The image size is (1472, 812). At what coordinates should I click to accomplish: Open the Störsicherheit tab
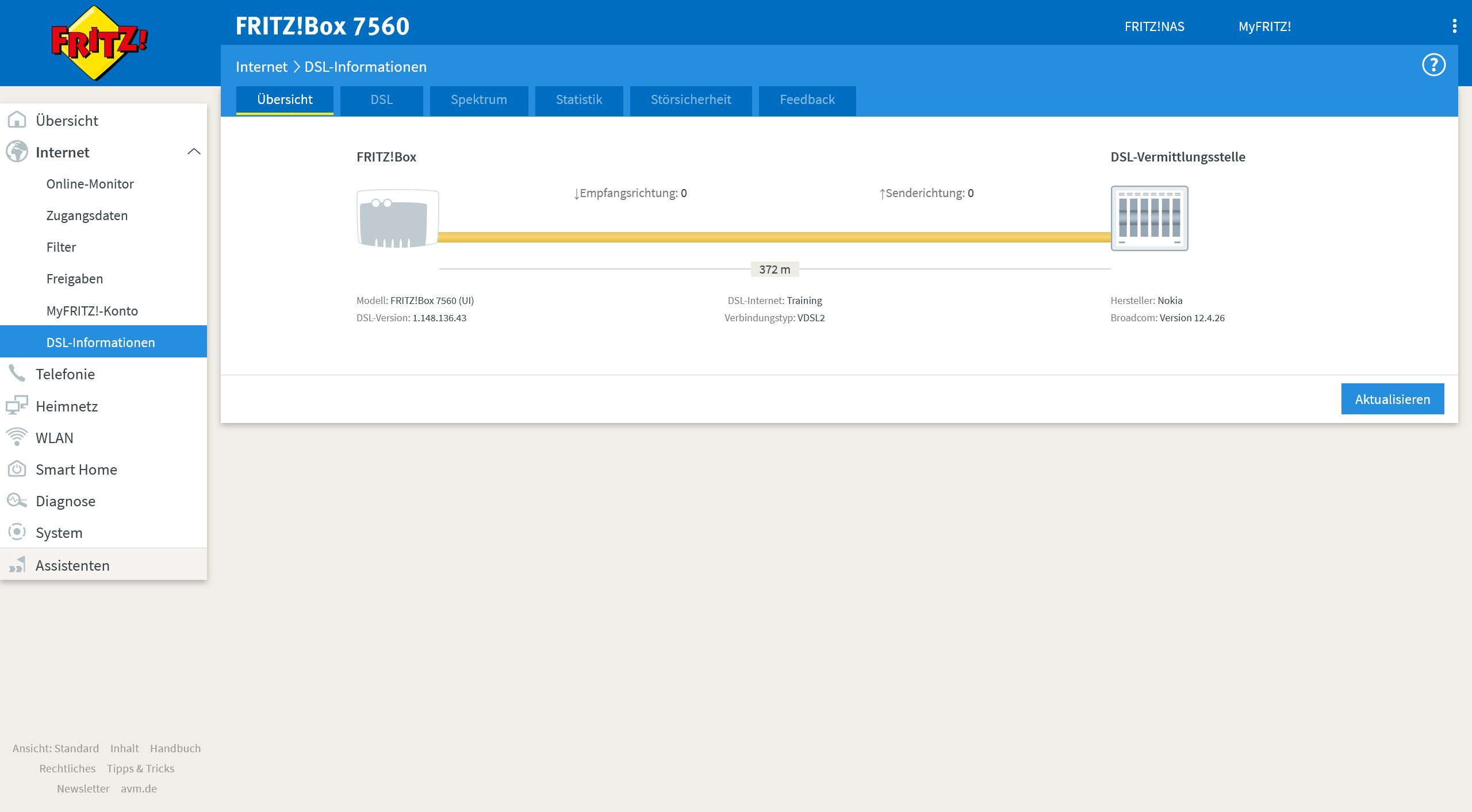pyautogui.click(x=691, y=100)
